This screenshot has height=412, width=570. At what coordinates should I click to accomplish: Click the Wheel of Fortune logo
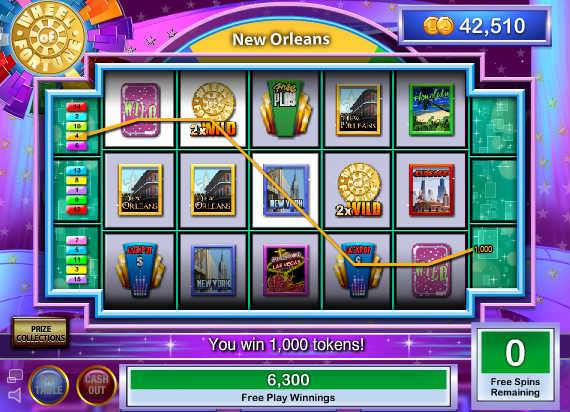click(x=48, y=37)
